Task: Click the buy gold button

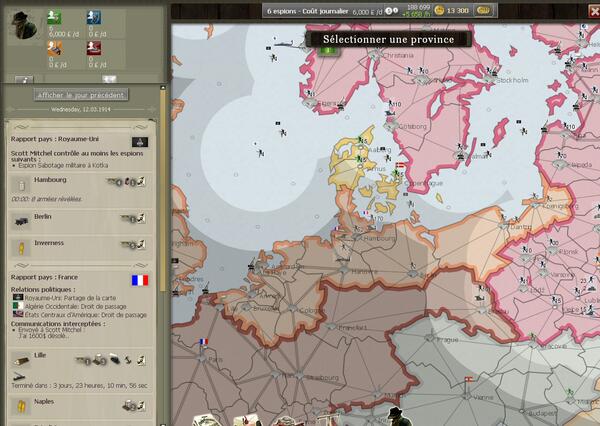Action: click(483, 11)
